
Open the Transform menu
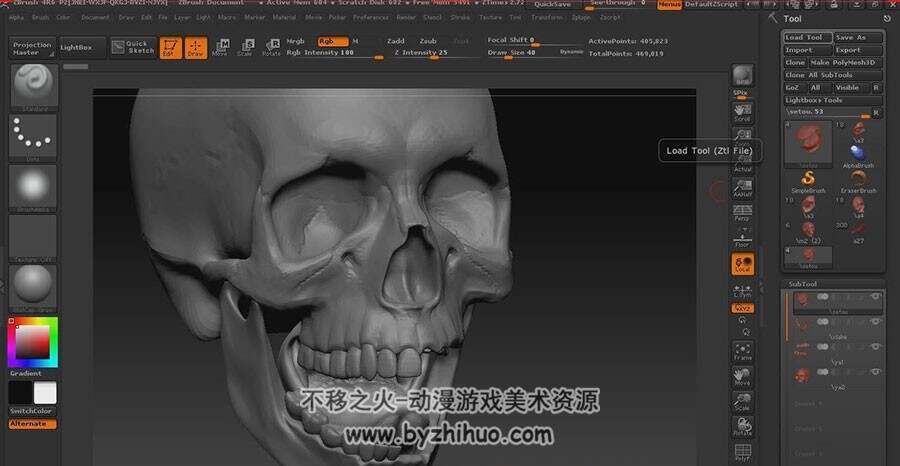(547, 18)
